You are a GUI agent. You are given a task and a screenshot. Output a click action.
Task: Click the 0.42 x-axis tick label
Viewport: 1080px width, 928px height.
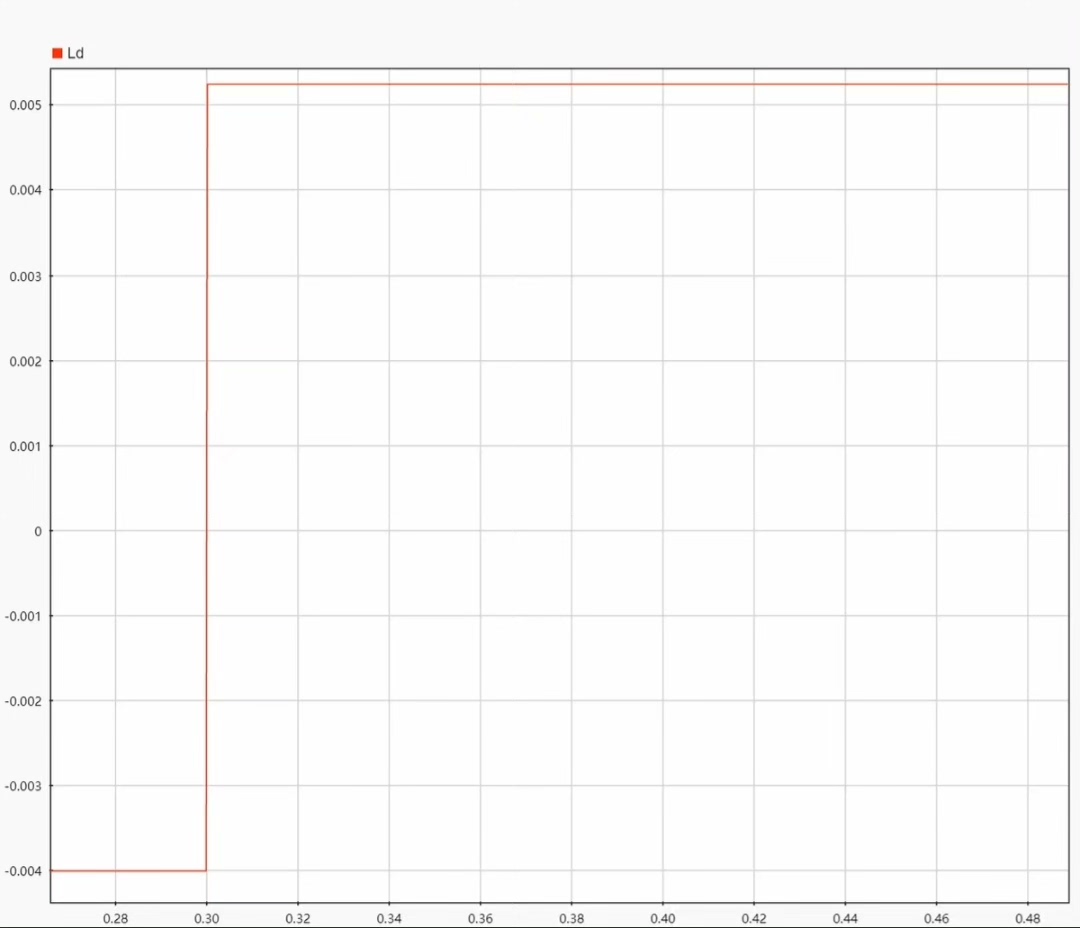click(754, 918)
